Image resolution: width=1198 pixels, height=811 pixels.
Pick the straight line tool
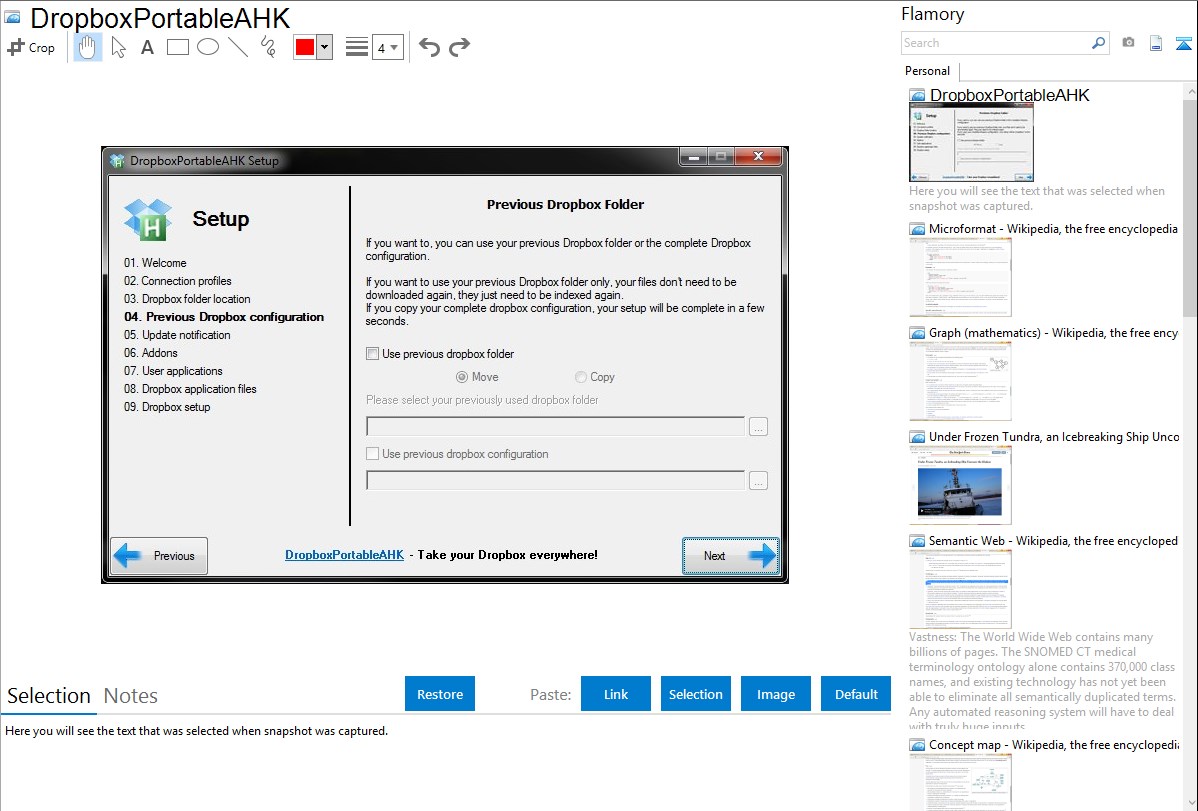tap(238, 47)
